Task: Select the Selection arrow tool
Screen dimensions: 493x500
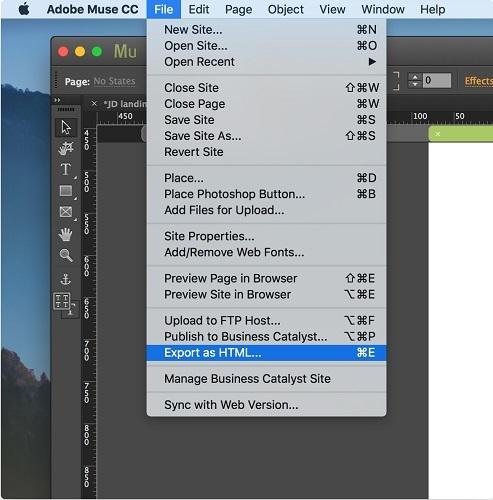Action: point(66,127)
